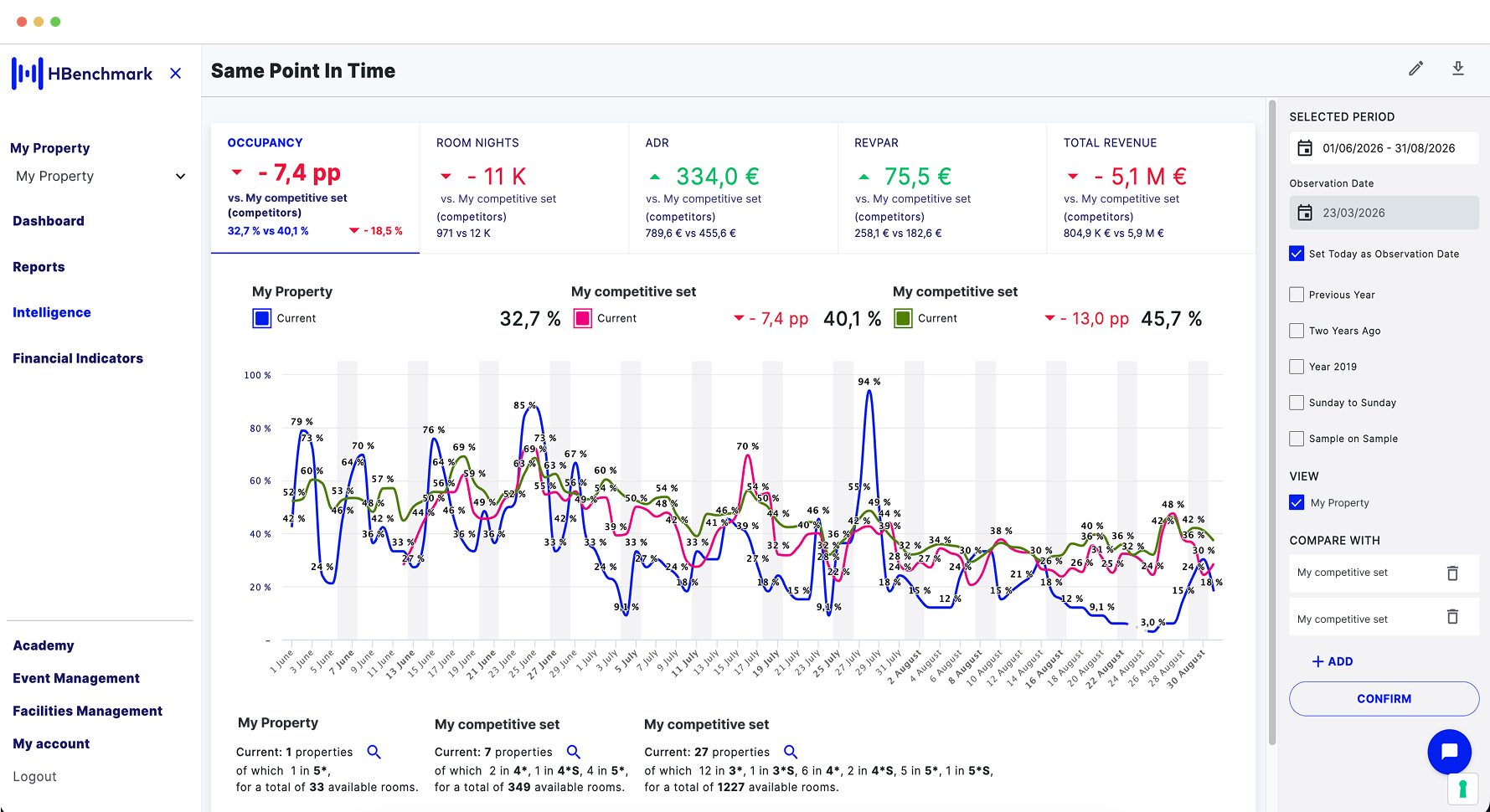Switch to the ADR metric tab

click(733, 188)
